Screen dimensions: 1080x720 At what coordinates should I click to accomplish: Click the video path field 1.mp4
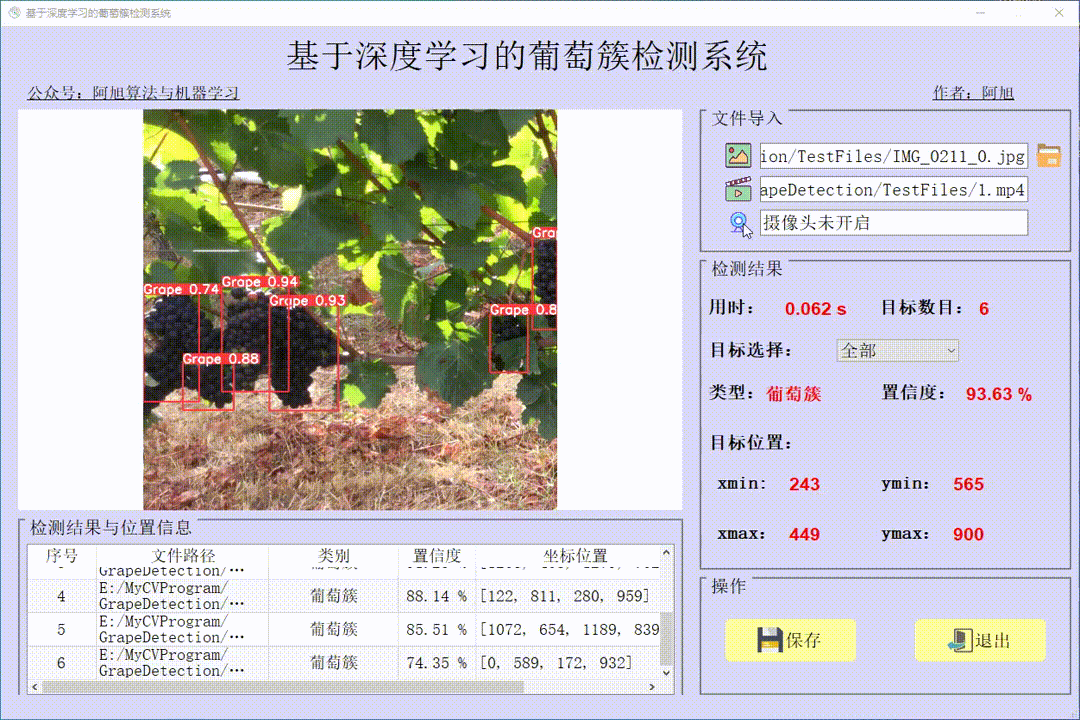click(893, 189)
